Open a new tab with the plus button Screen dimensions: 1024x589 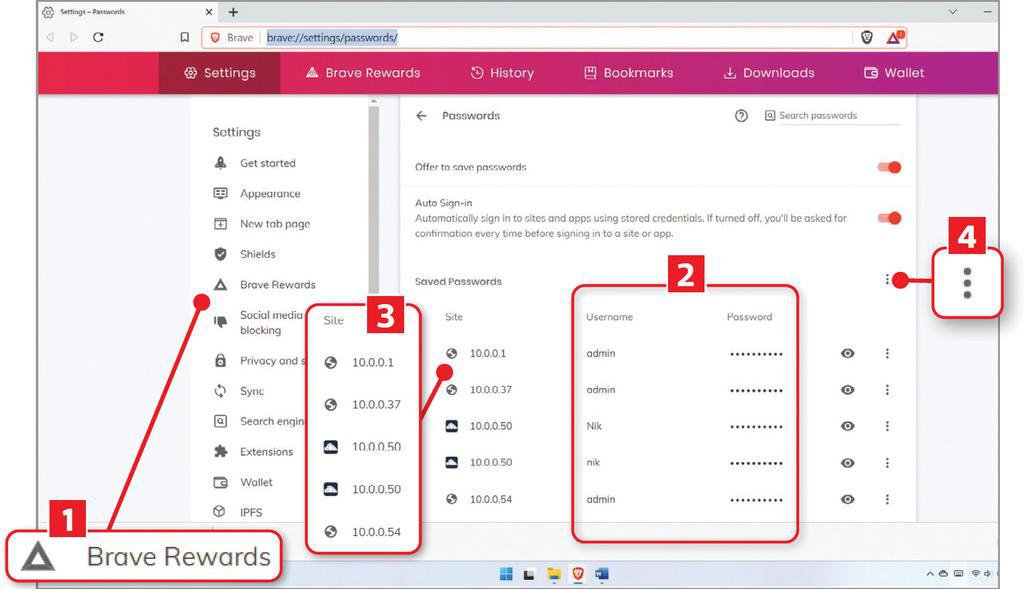click(233, 12)
